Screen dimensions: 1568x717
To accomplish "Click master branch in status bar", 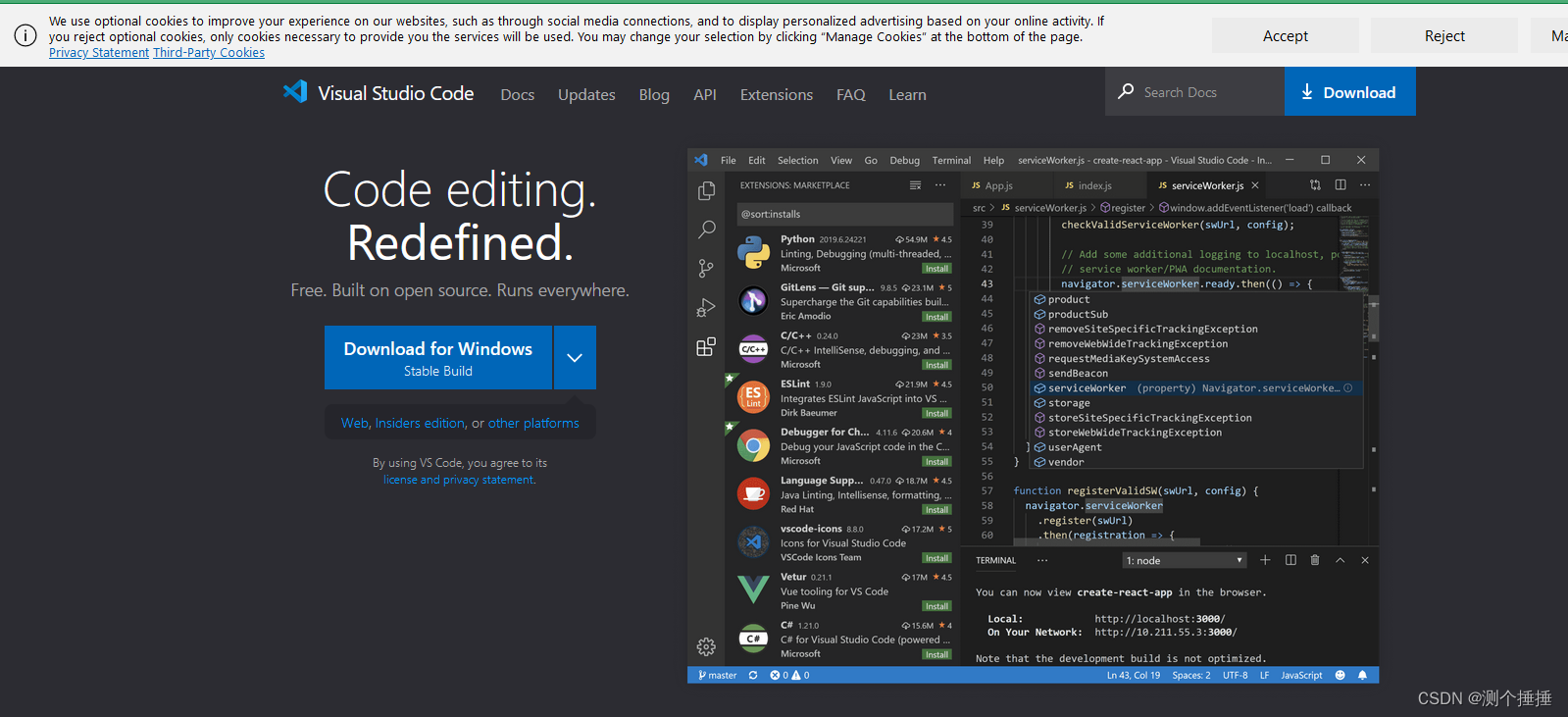I will 718,675.
